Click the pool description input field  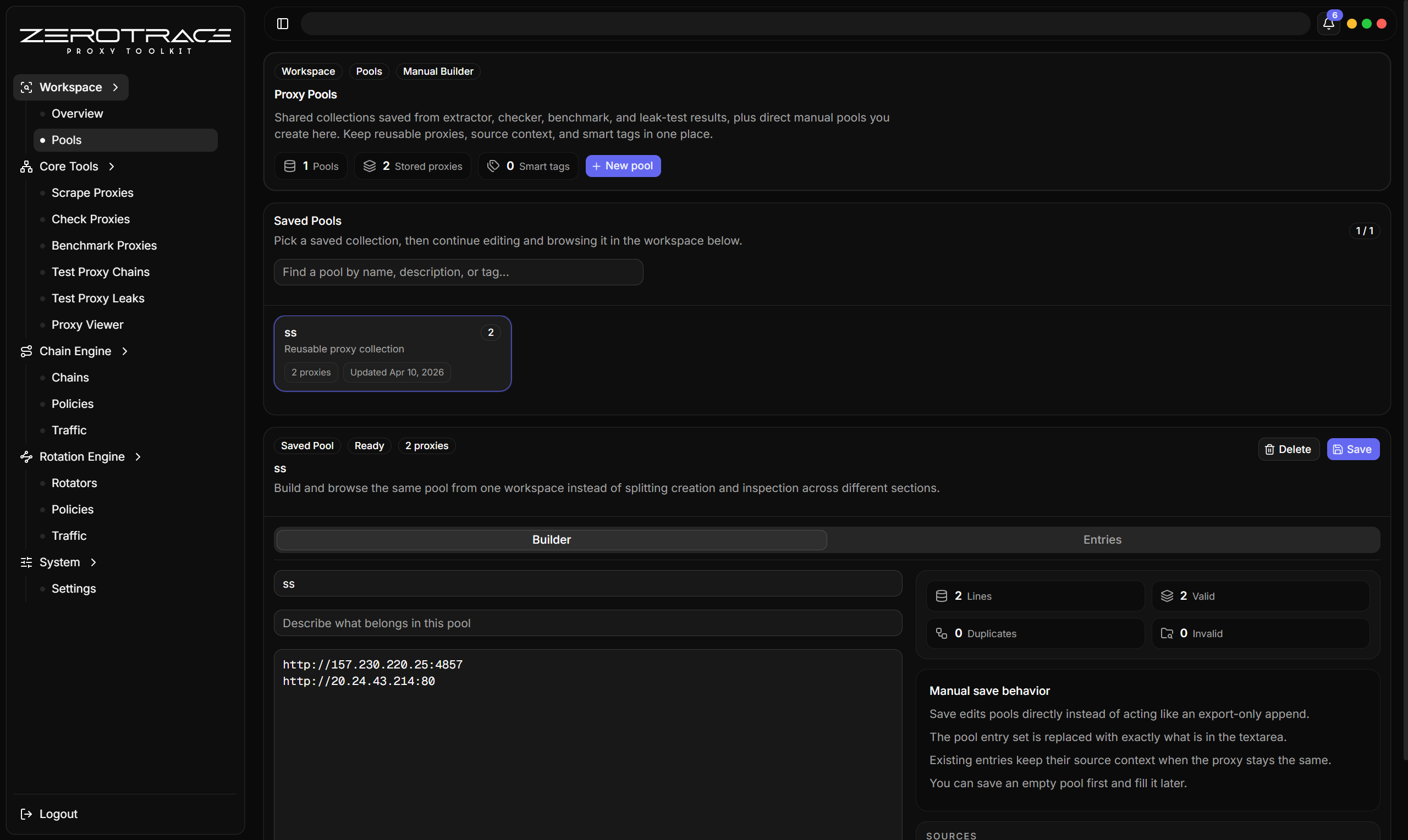pyautogui.click(x=587, y=623)
